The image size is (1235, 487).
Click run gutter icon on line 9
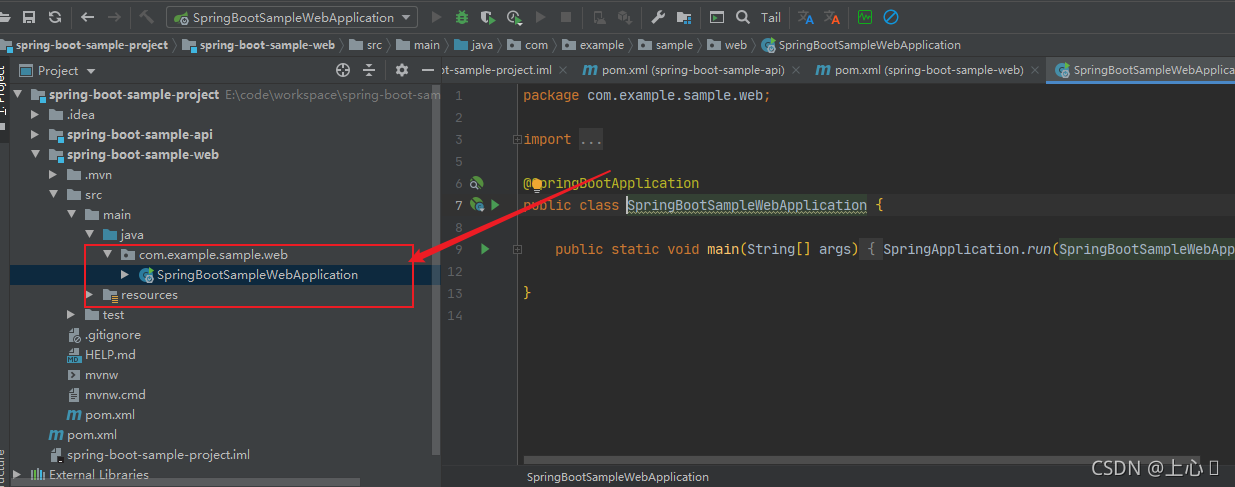[486, 249]
